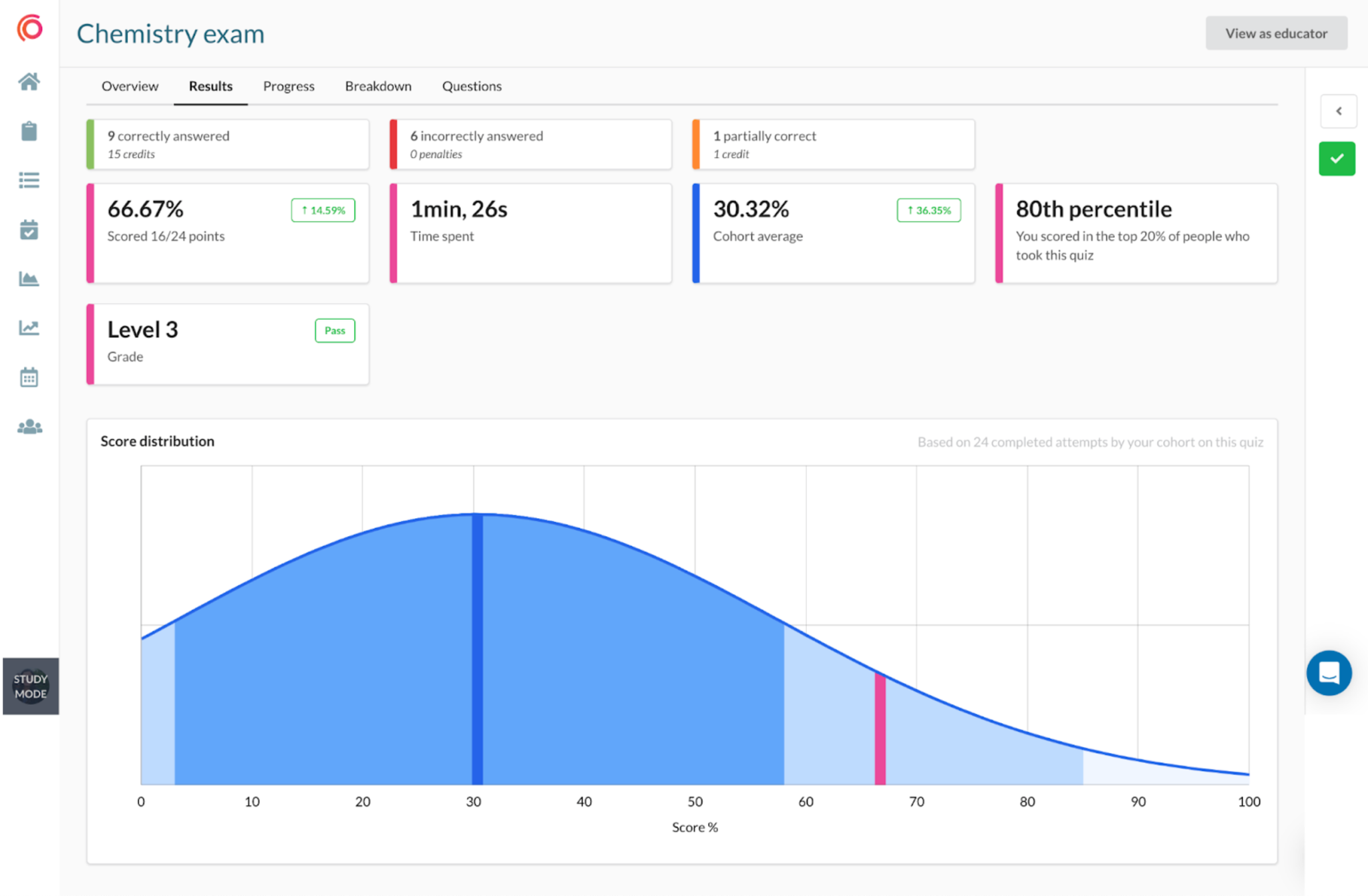Open the Breakdown tab
The height and width of the screenshot is (896, 1368).
pos(378,86)
